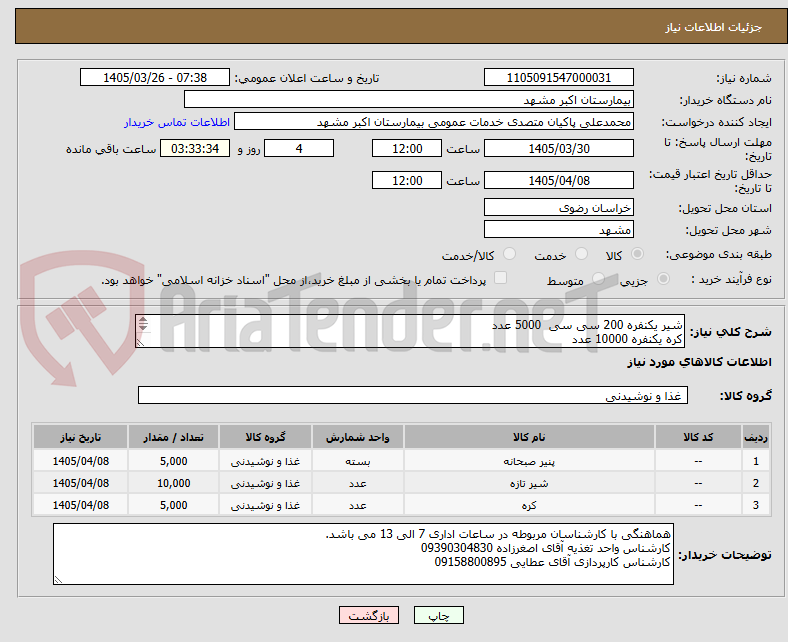Click the scroll up arrow in description box

click(x=143, y=320)
